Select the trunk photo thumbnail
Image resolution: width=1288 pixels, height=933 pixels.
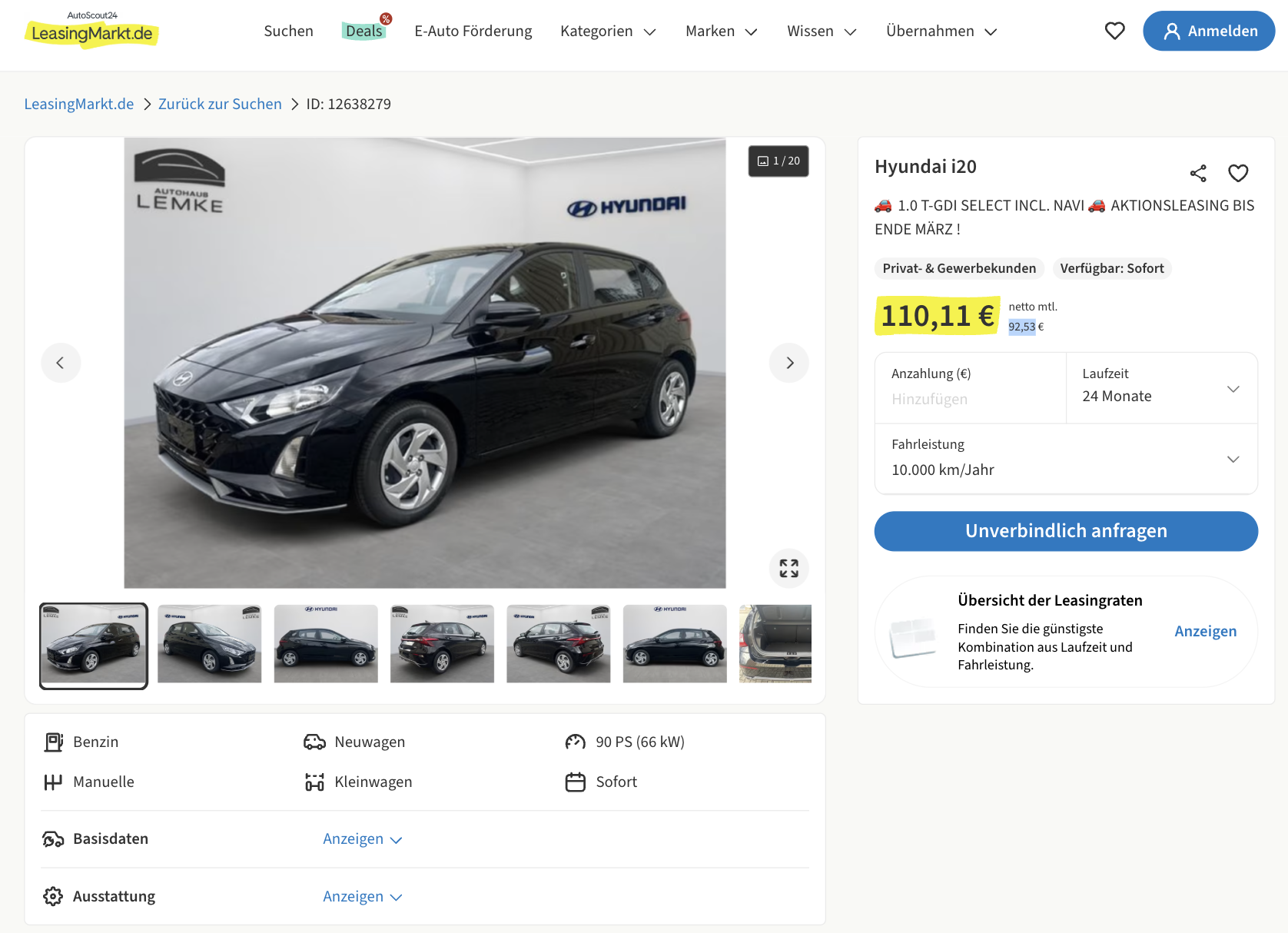point(775,644)
